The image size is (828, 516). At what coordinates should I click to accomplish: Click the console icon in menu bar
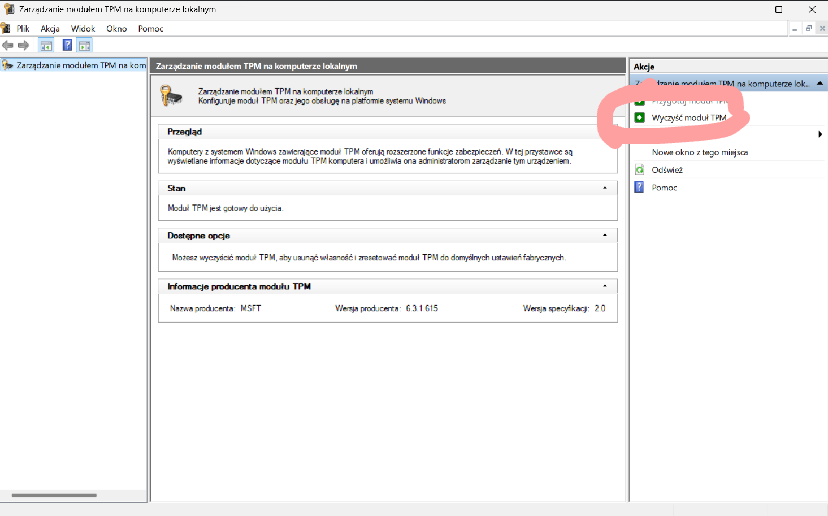6,28
